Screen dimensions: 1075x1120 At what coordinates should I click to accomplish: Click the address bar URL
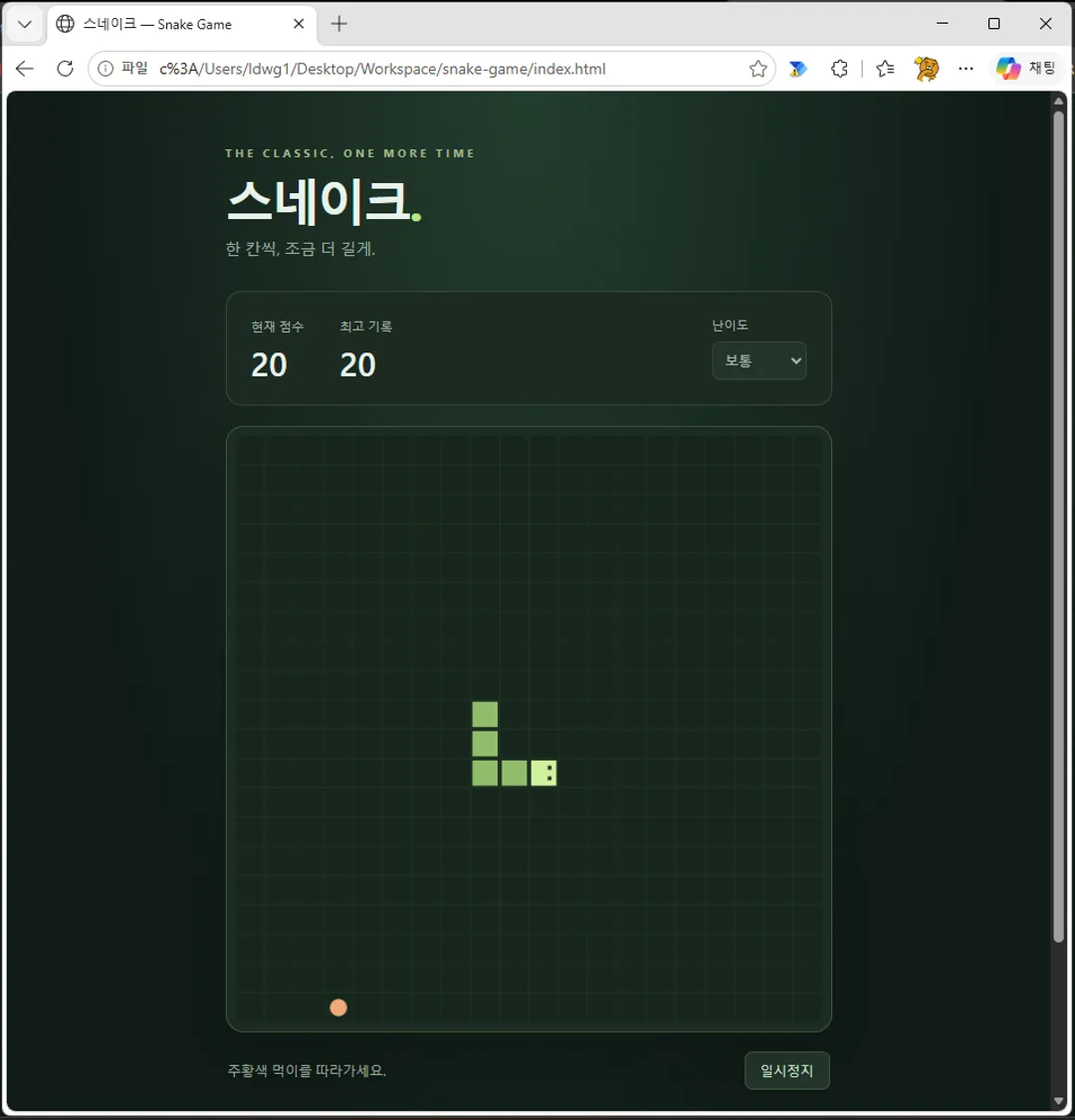coord(382,69)
